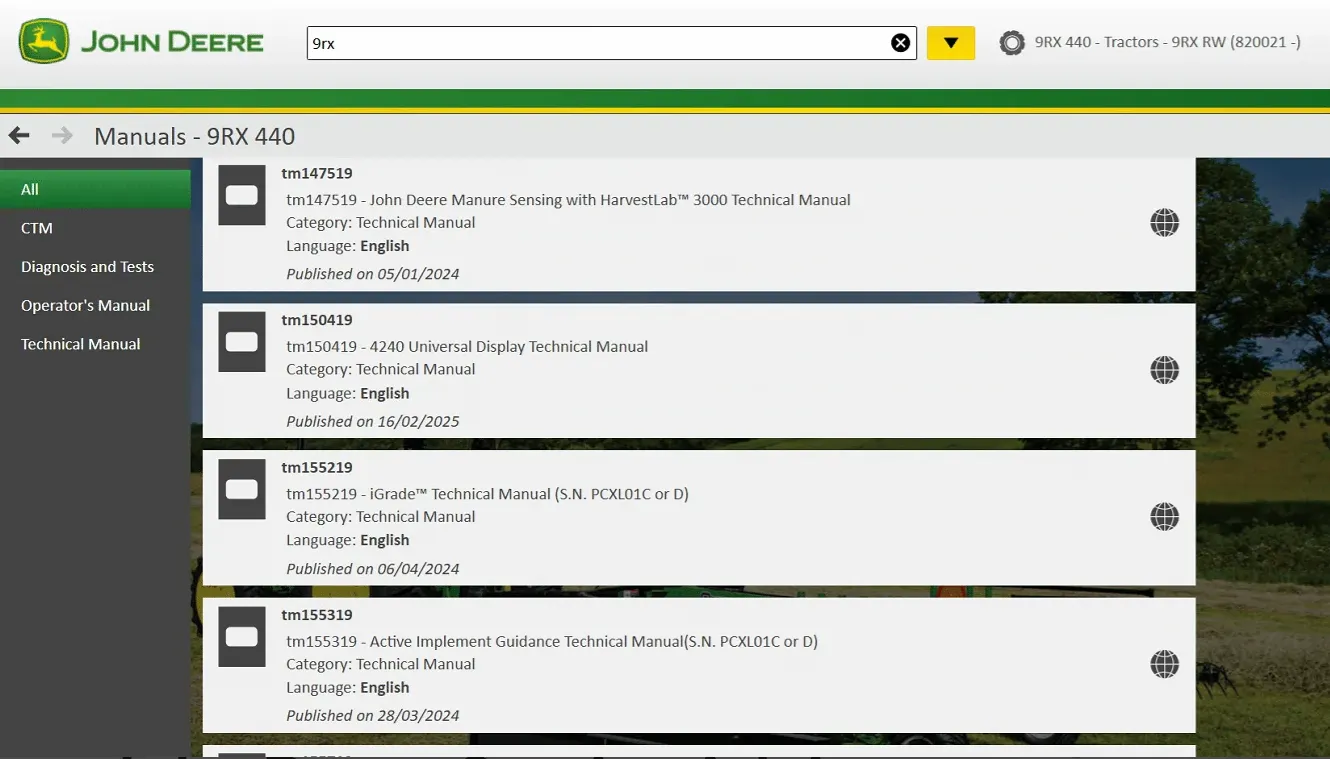Open the yellow search filter dropdown

[950, 43]
